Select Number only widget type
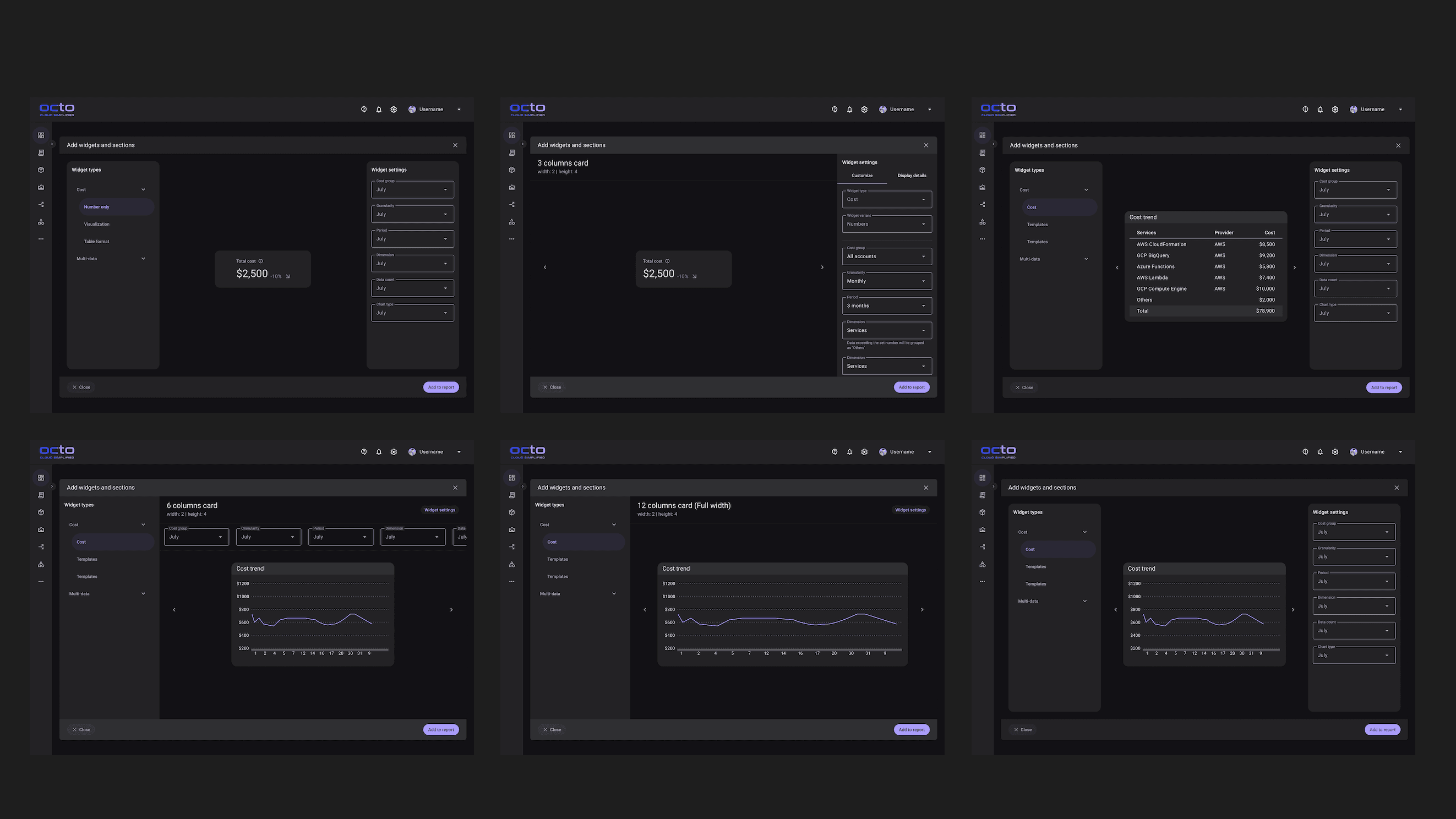 point(97,207)
